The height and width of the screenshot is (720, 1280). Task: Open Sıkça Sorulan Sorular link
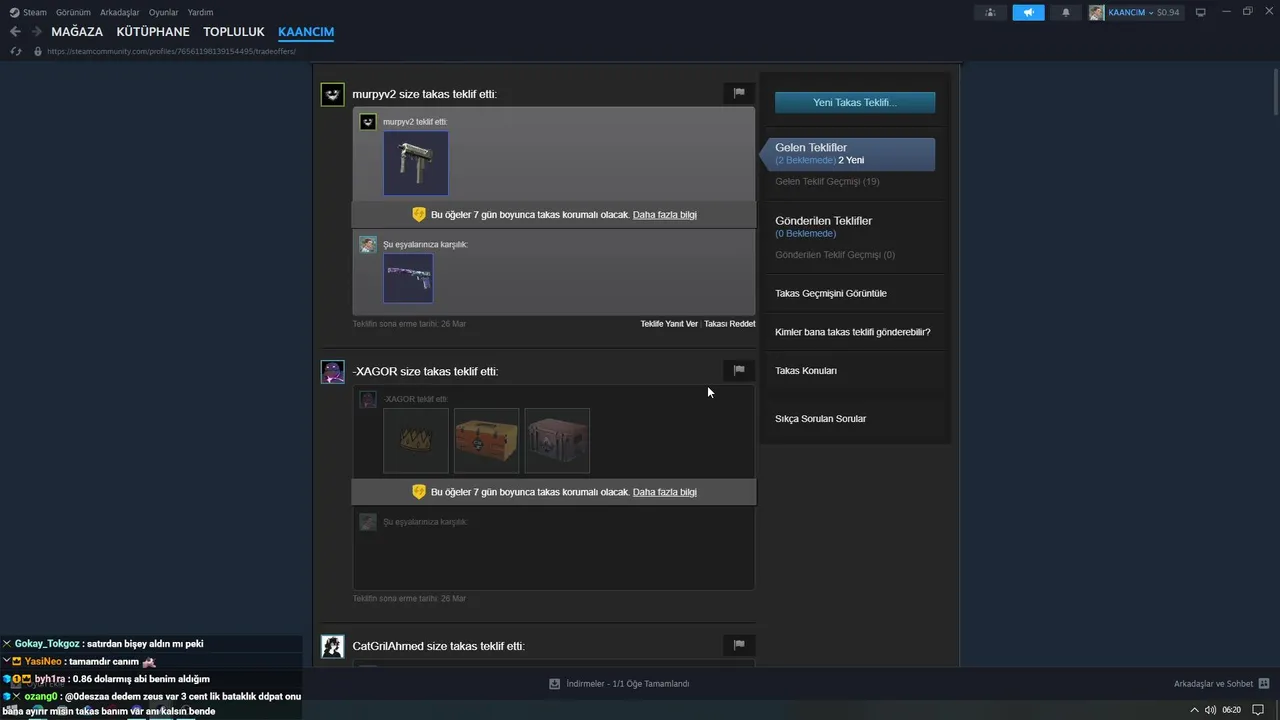(821, 419)
